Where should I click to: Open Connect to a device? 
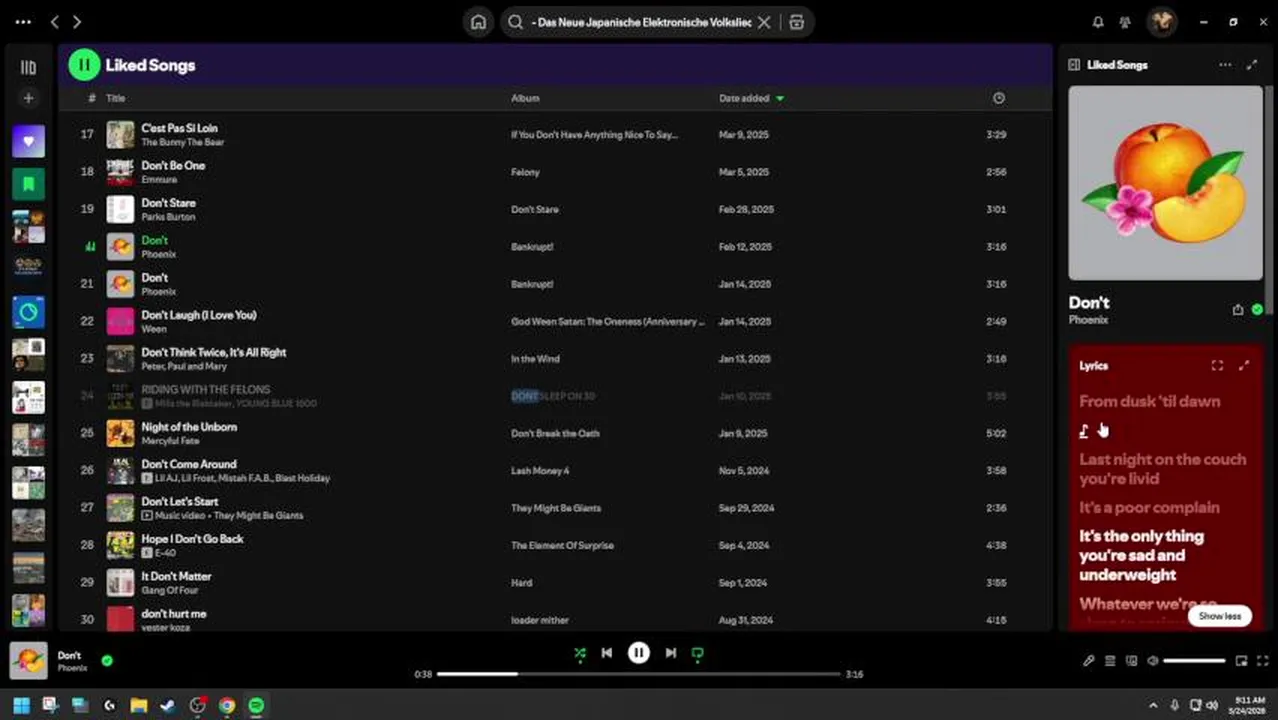tap(1131, 660)
